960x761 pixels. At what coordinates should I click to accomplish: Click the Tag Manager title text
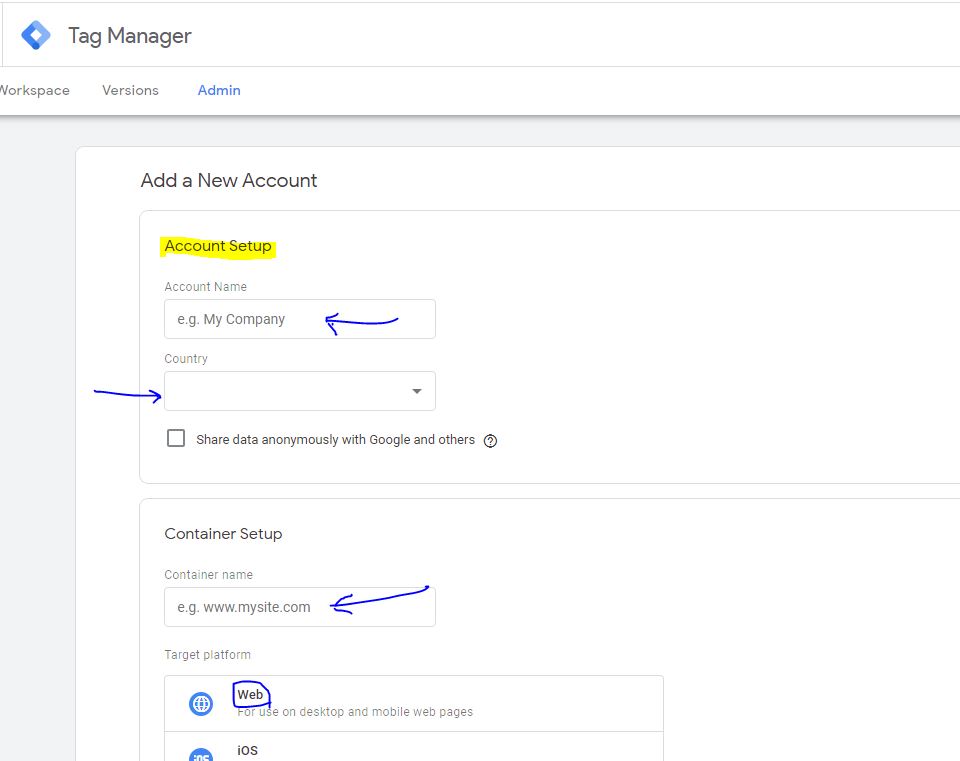[x=130, y=36]
